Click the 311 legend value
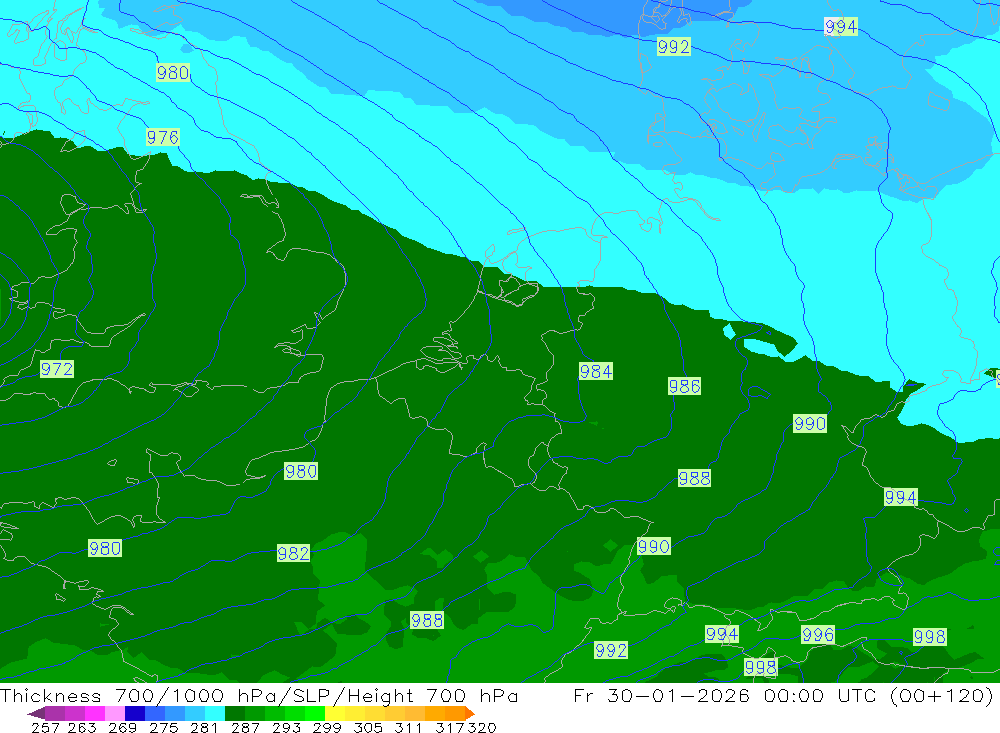 point(408,727)
